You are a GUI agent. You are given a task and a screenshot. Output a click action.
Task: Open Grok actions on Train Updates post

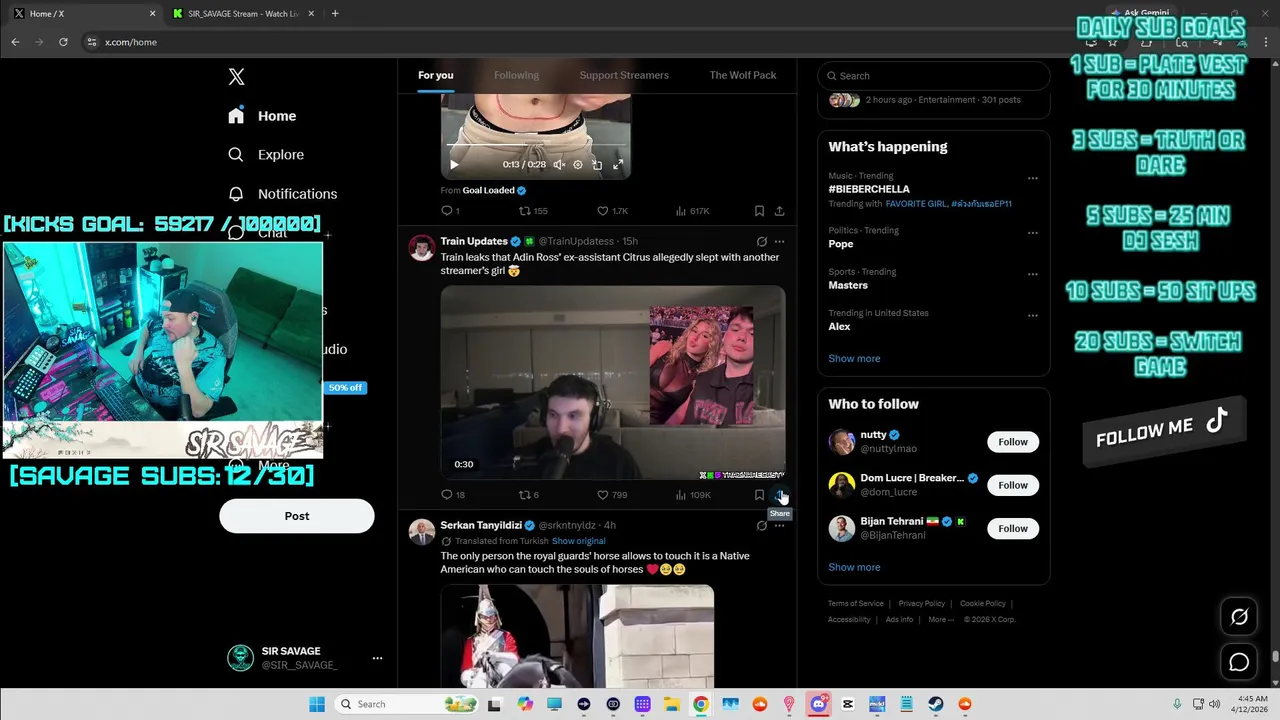[x=761, y=241]
